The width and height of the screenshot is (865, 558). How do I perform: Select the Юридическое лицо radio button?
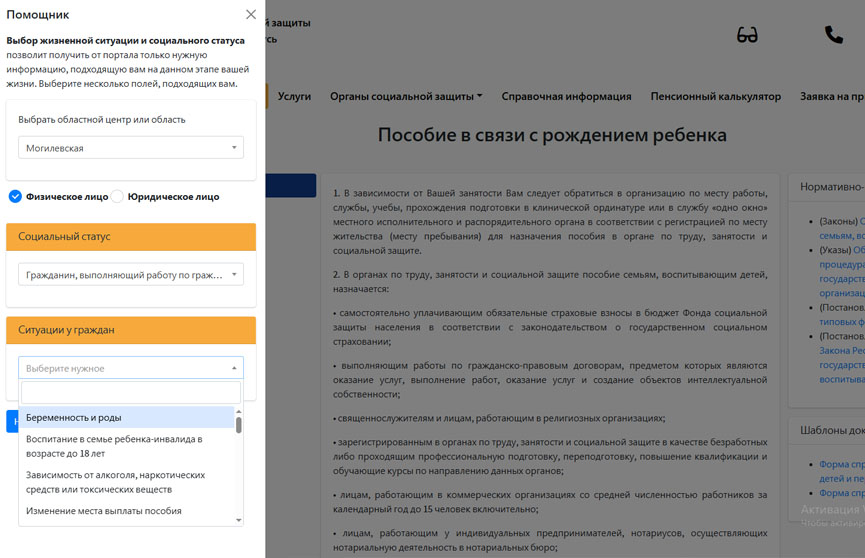118,197
